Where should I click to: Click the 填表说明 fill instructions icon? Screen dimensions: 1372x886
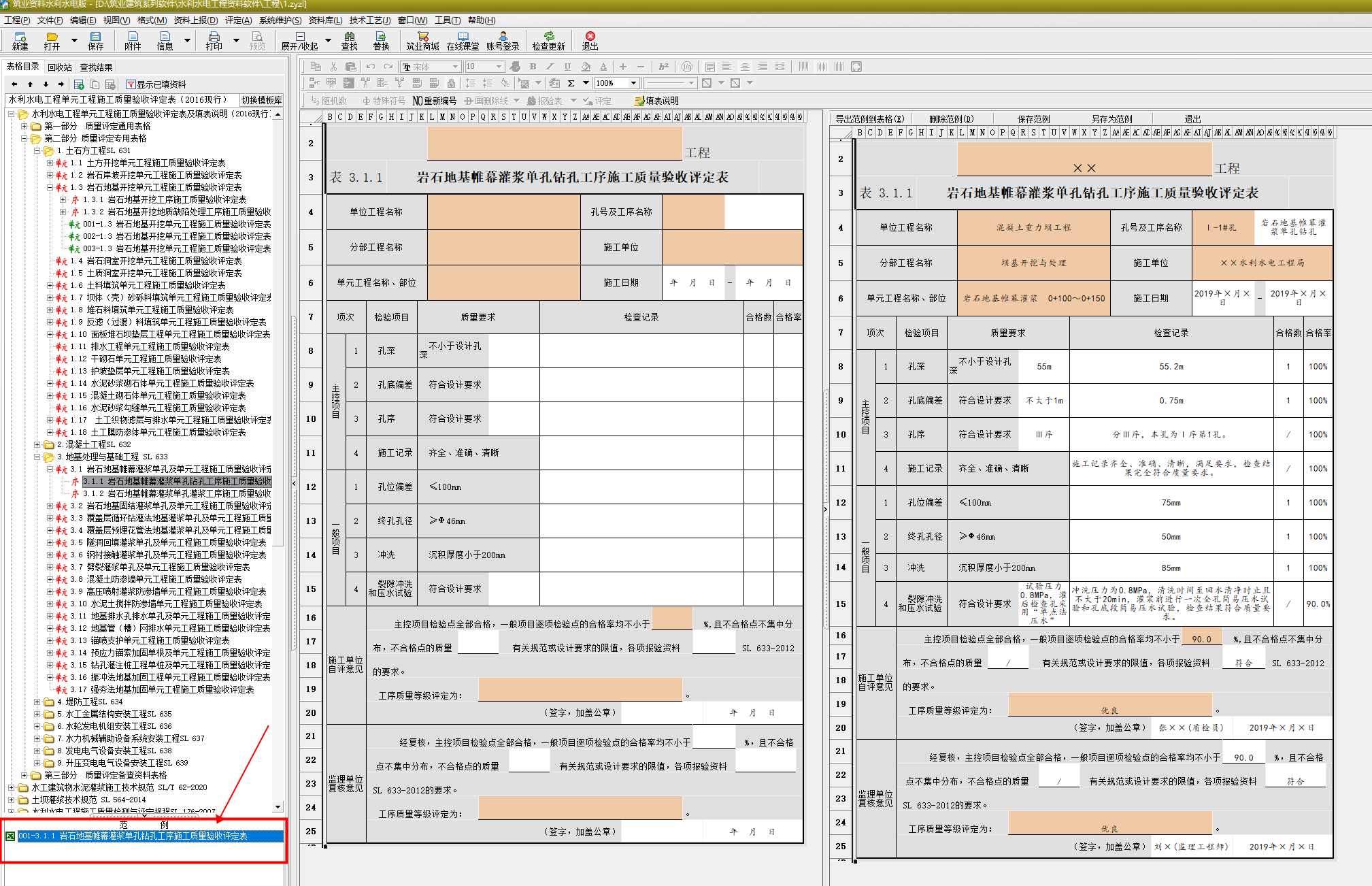(x=656, y=101)
